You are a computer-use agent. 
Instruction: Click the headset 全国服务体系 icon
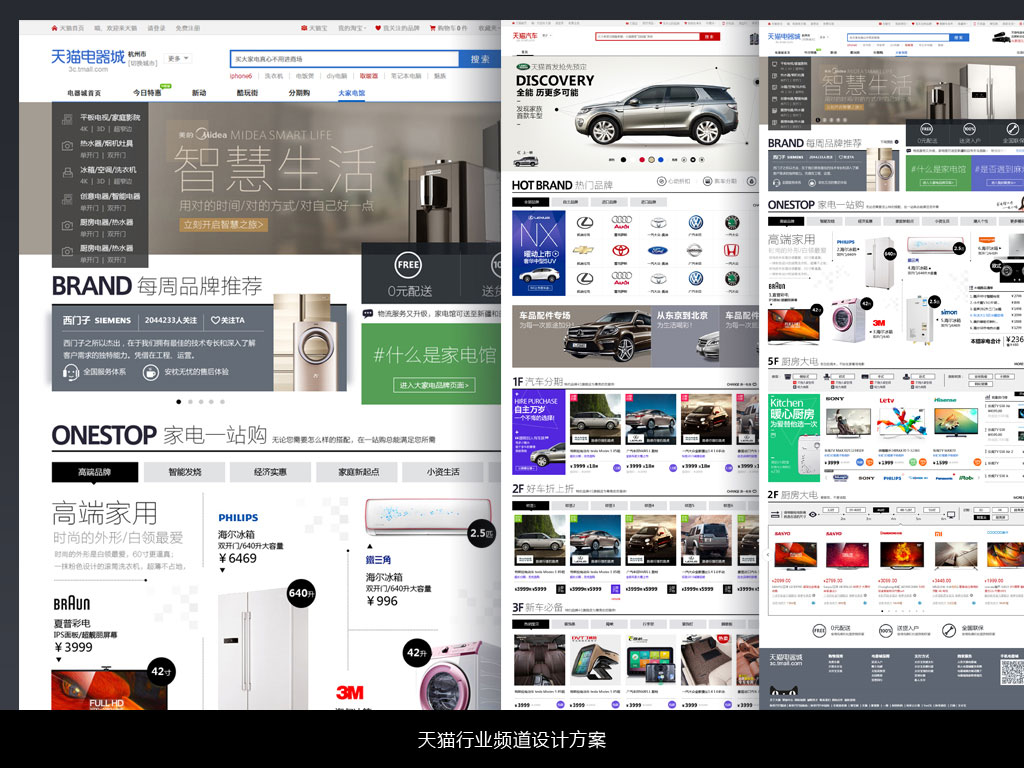click(x=71, y=371)
